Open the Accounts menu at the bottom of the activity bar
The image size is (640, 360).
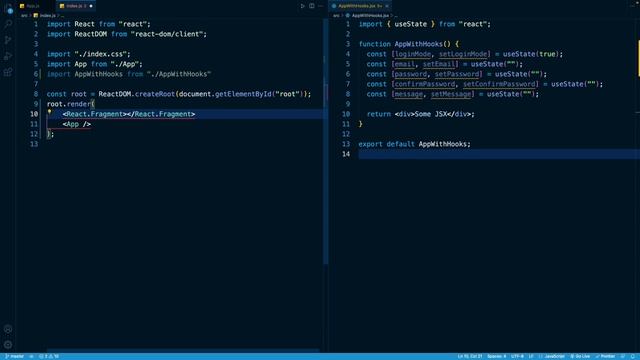click(8, 329)
